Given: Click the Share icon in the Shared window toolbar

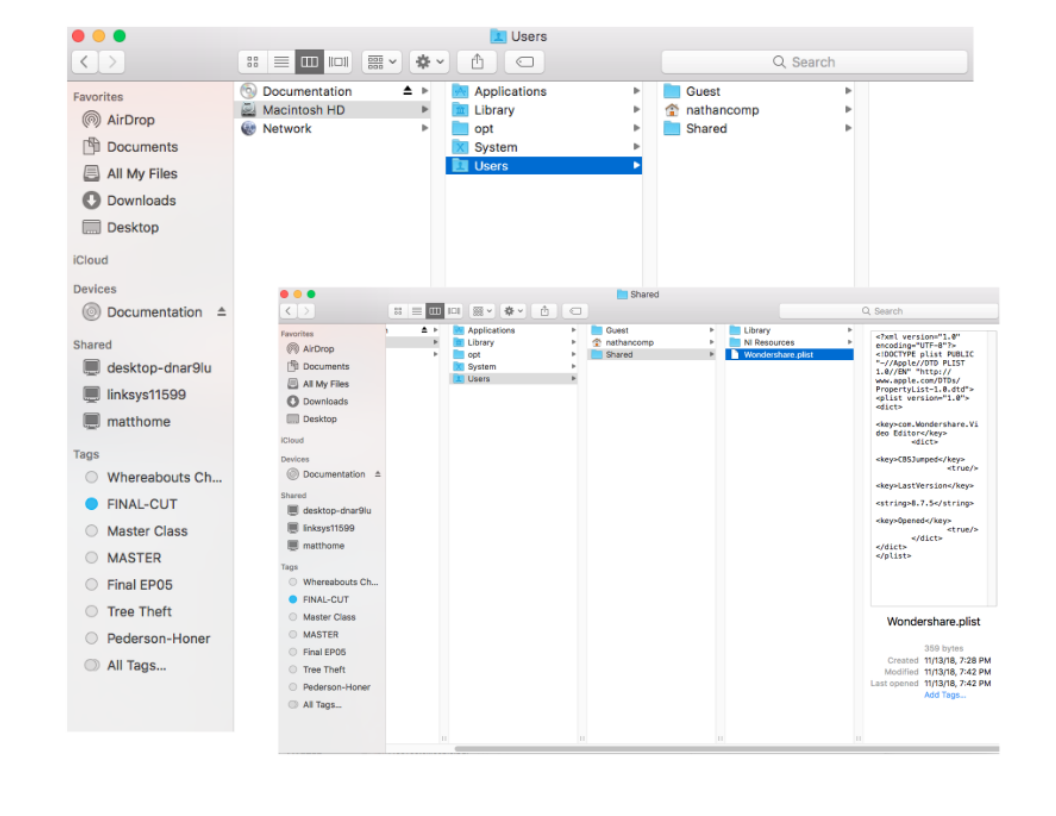Looking at the screenshot, I should pyautogui.click(x=544, y=311).
